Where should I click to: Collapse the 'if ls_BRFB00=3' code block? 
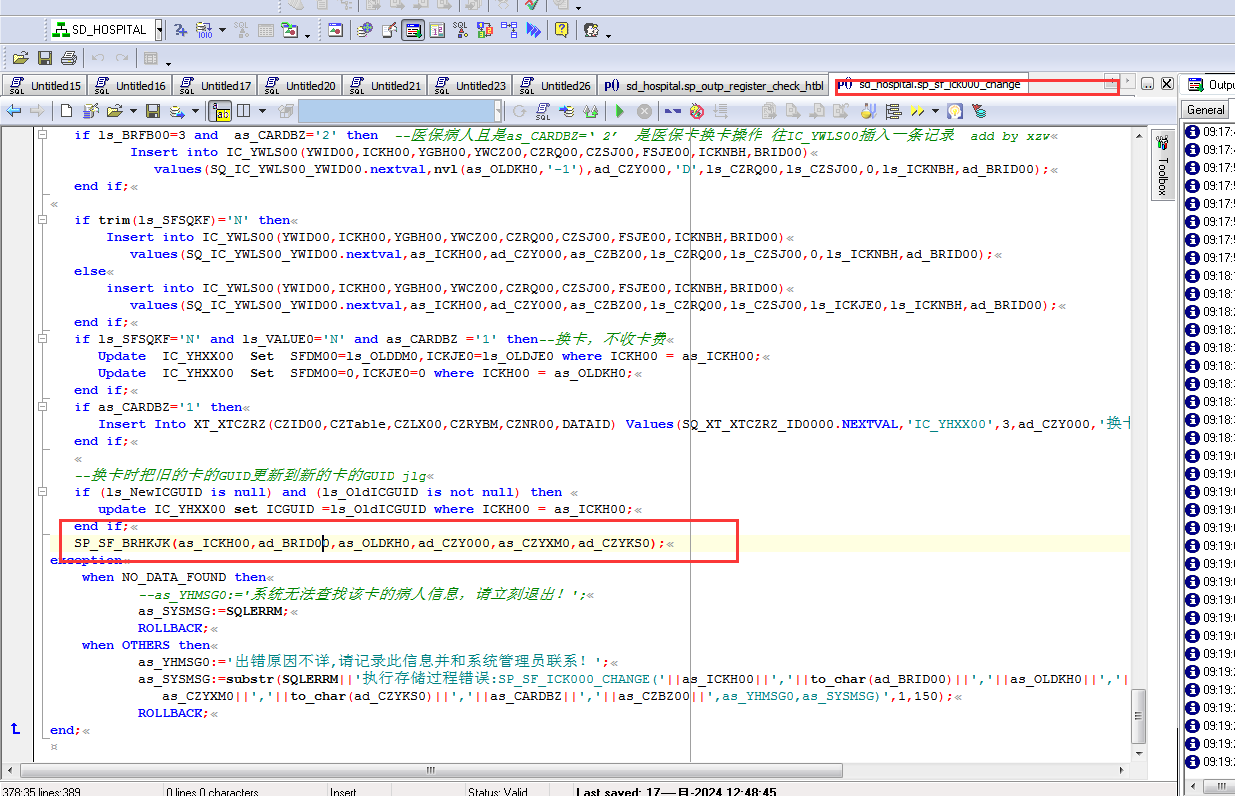(x=42, y=135)
